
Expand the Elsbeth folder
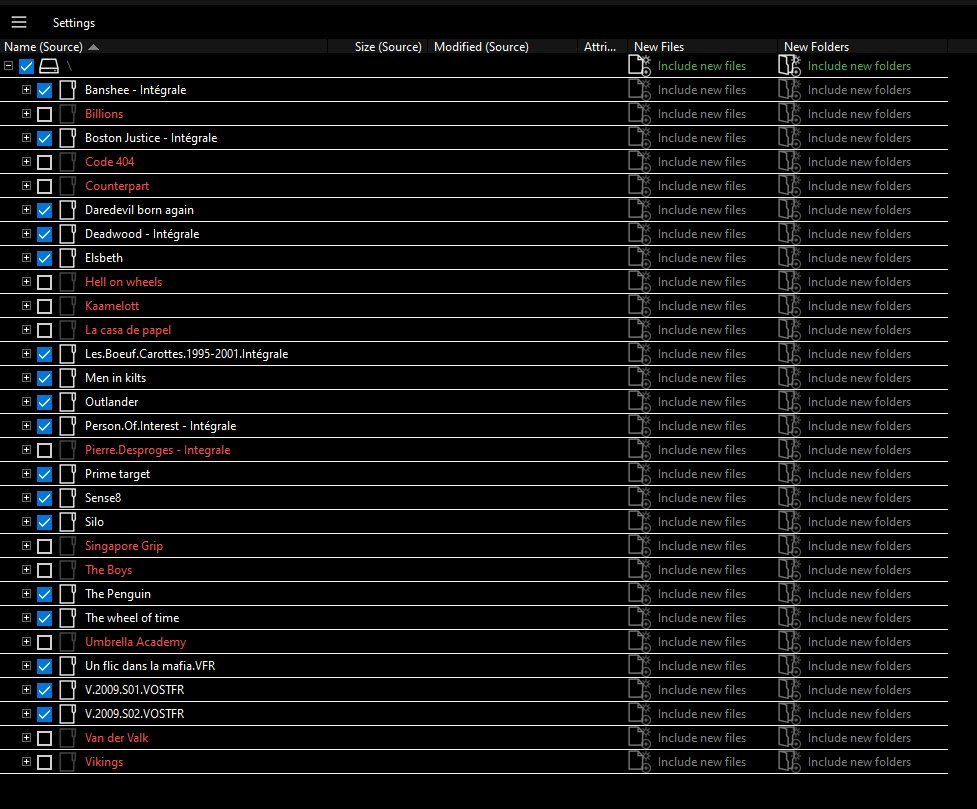coord(26,257)
